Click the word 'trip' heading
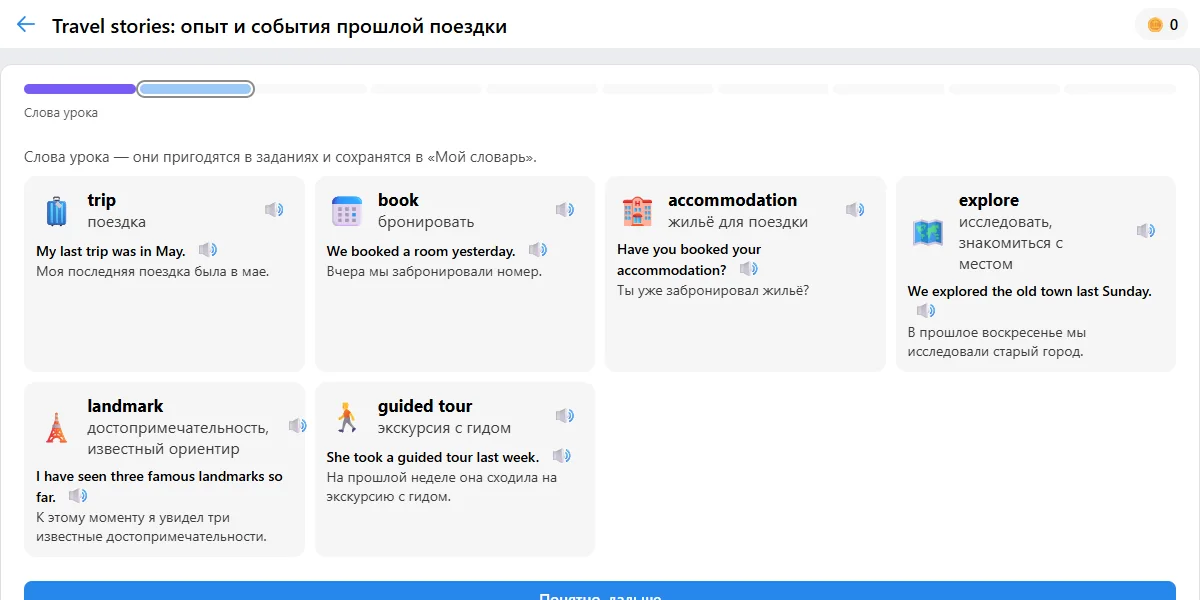 (x=102, y=200)
